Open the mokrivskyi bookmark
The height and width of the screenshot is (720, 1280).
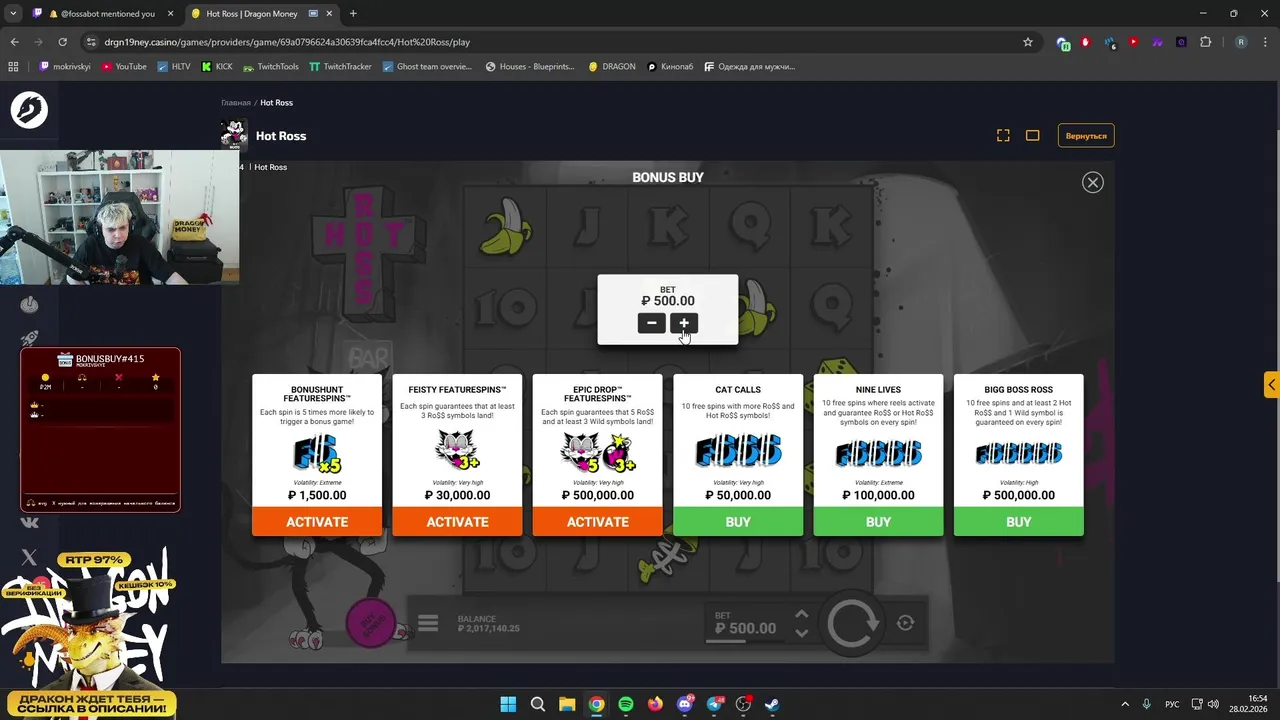tap(64, 67)
